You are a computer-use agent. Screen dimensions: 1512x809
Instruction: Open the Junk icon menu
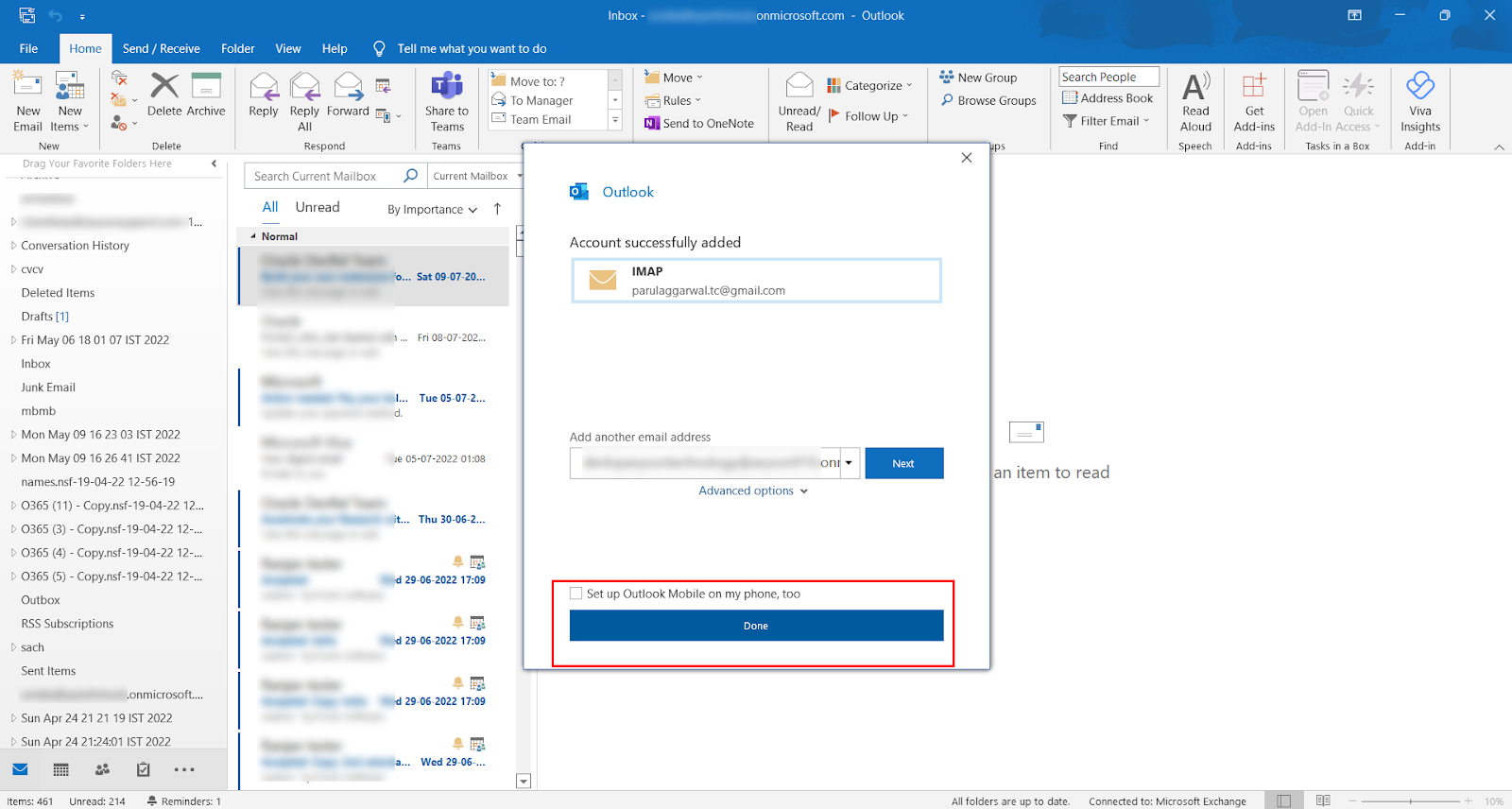122,123
